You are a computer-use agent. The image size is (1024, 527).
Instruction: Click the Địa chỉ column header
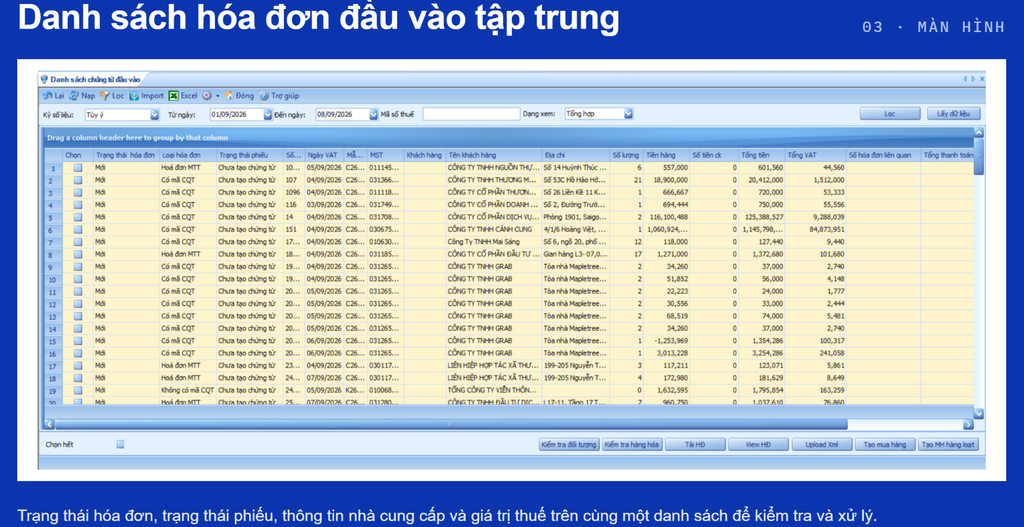tap(575, 155)
